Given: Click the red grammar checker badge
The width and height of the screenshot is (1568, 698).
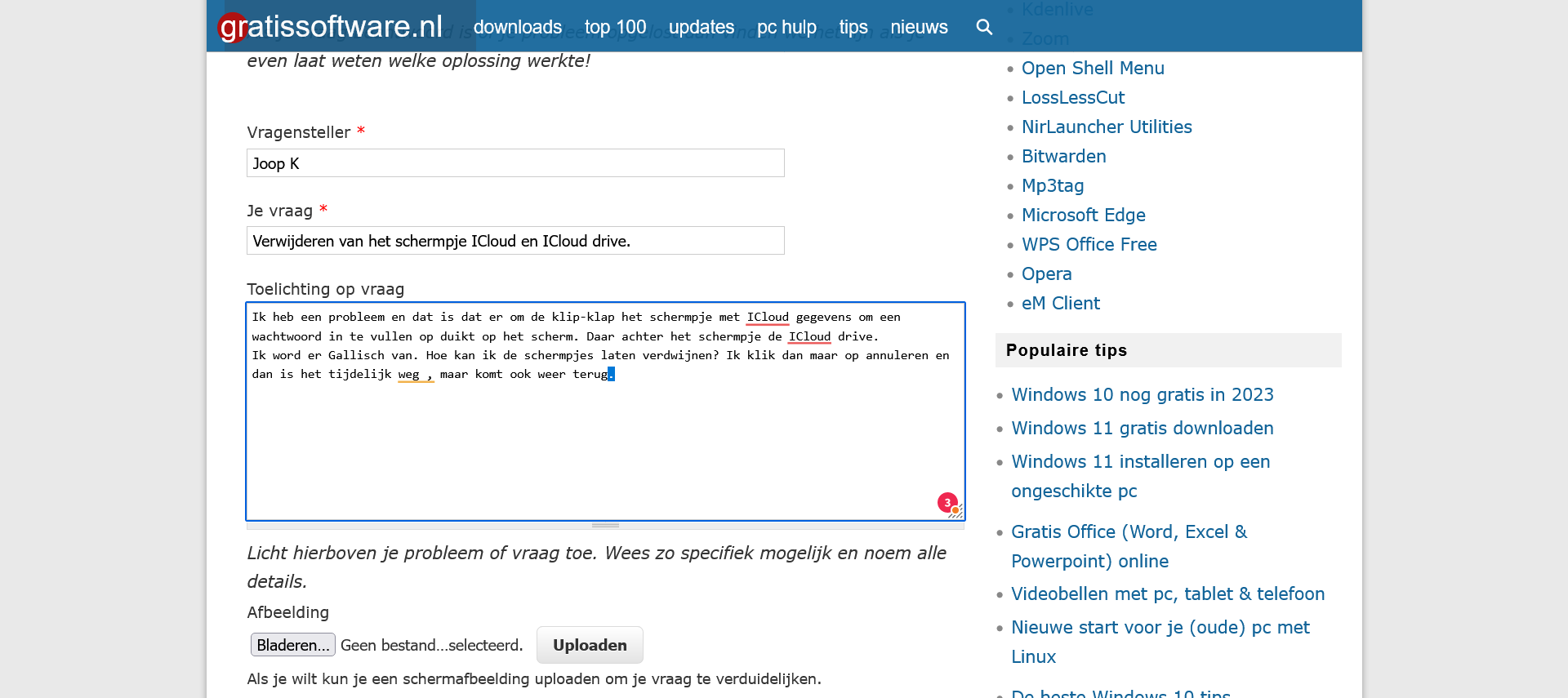Looking at the screenshot, I should point(947,503).
